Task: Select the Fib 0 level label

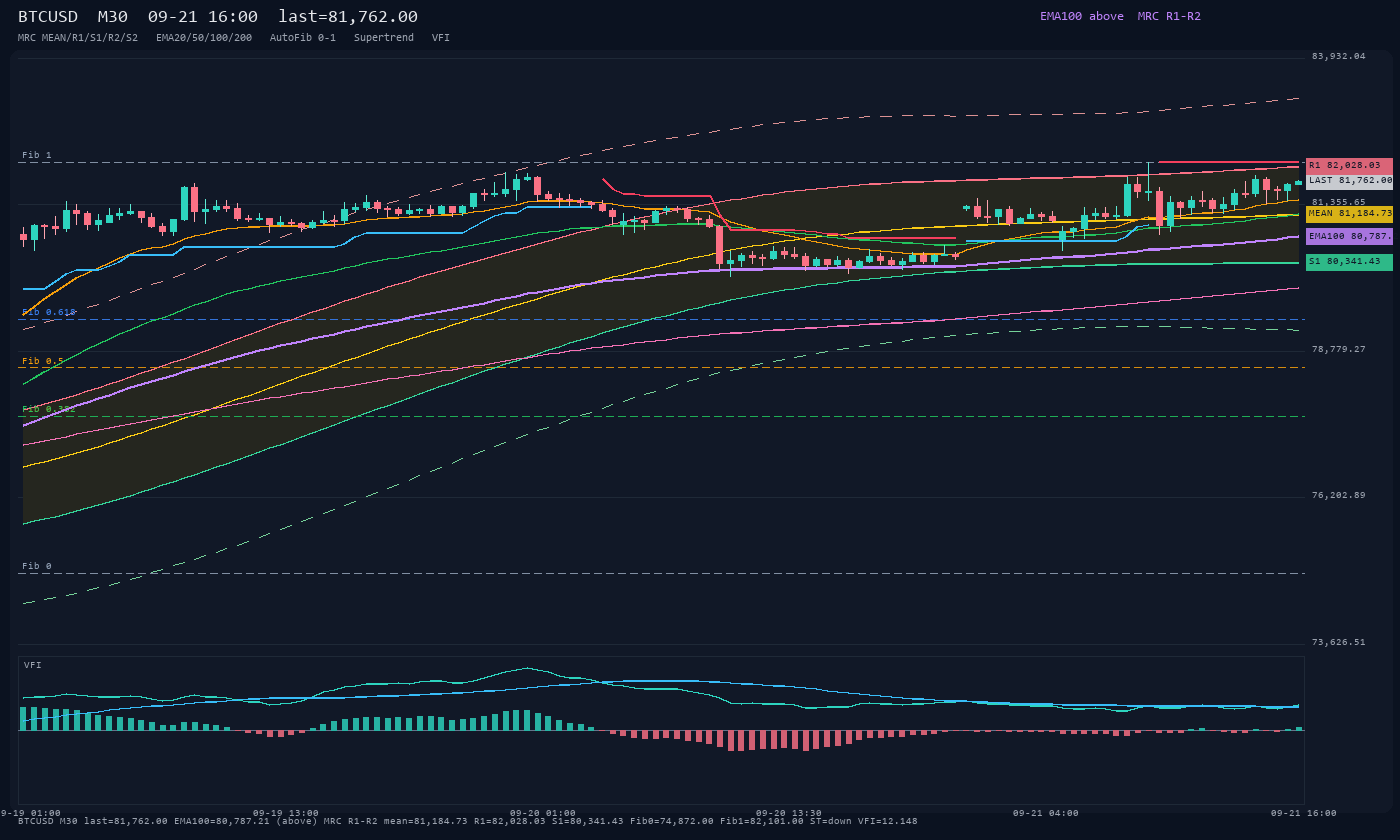Action: point(37,566)
